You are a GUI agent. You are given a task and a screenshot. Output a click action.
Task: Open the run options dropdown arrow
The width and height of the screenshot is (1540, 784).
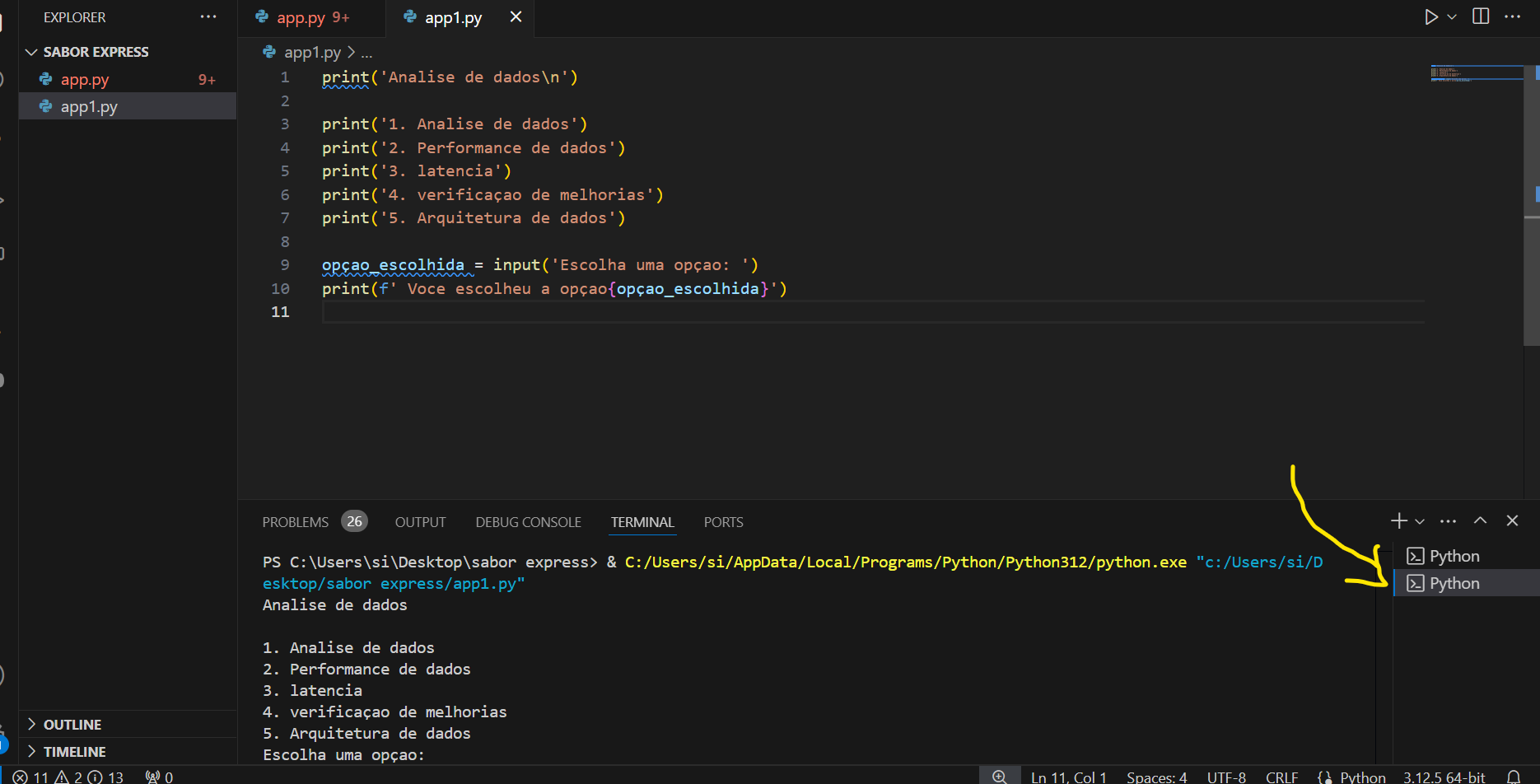(x=1452, y=17)
